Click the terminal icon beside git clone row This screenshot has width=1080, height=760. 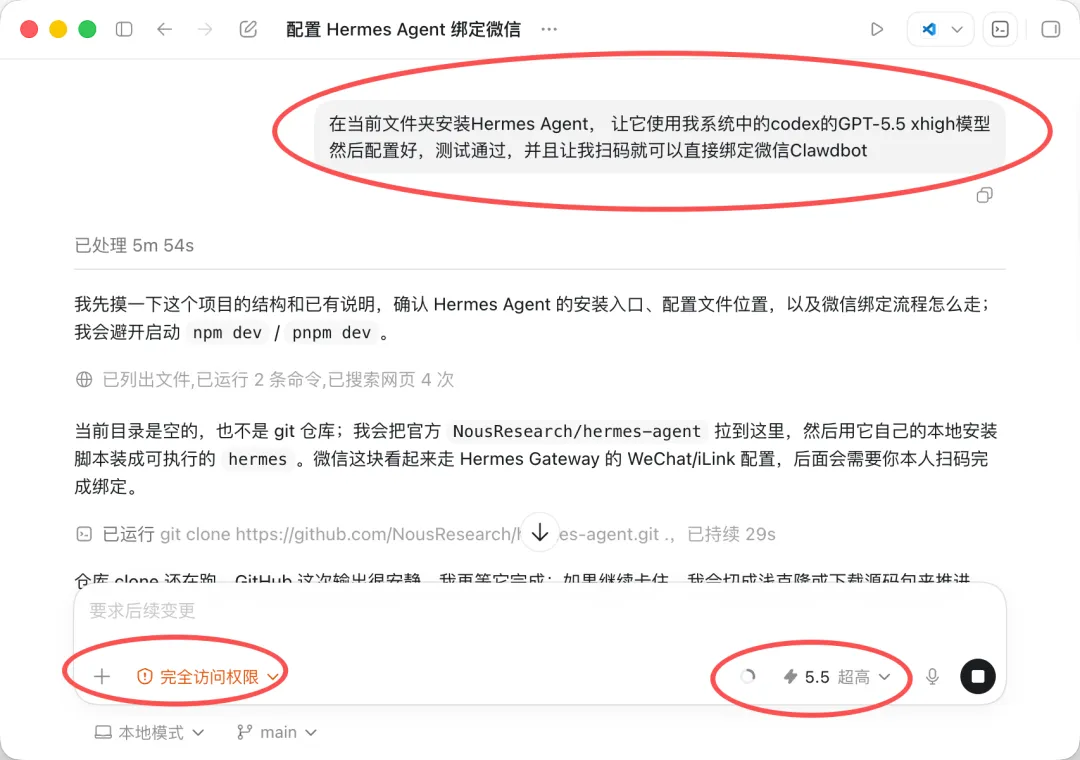point(84,534)
